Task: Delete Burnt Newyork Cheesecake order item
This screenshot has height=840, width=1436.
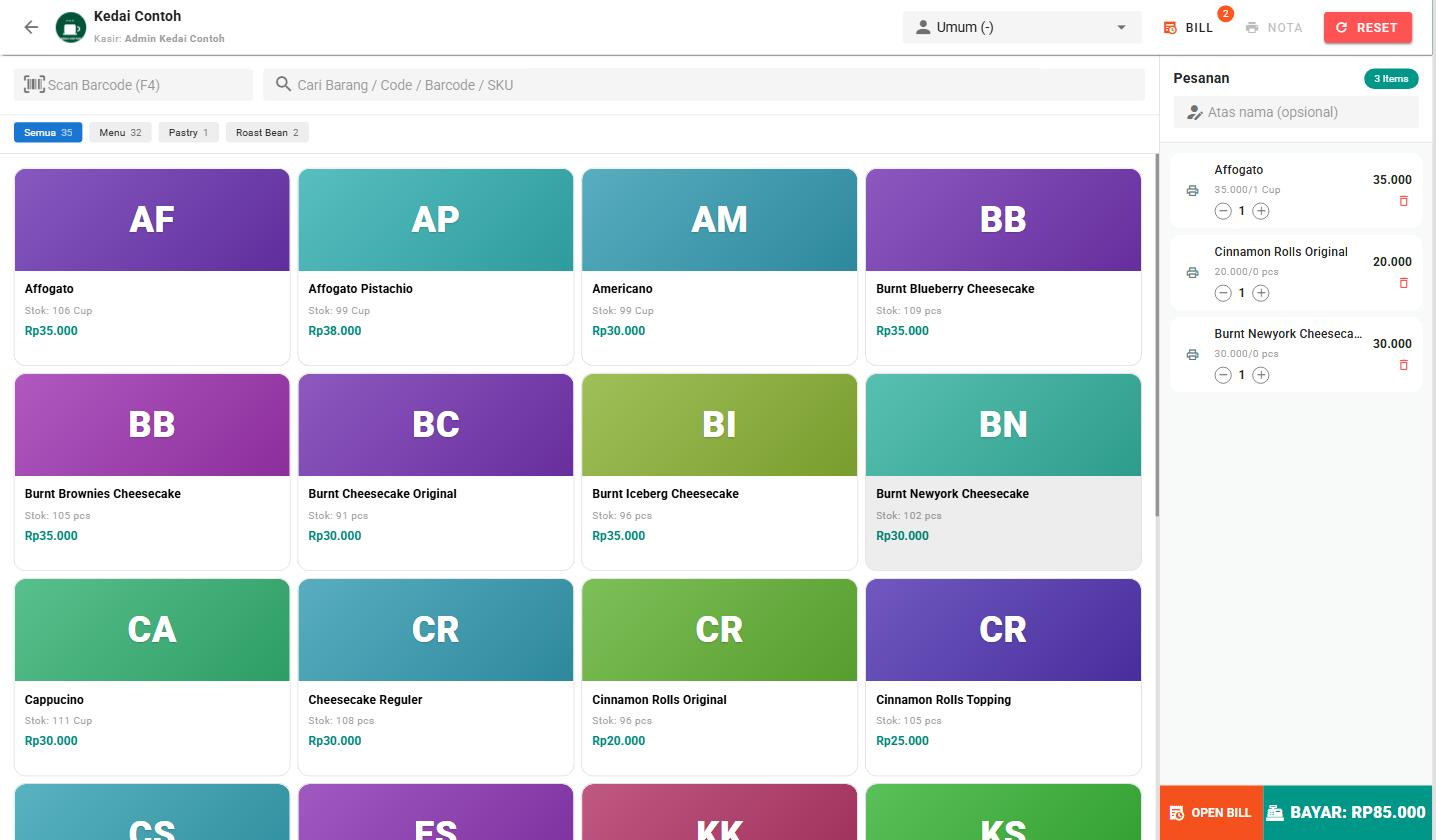Action: [x=1403, y=365]
